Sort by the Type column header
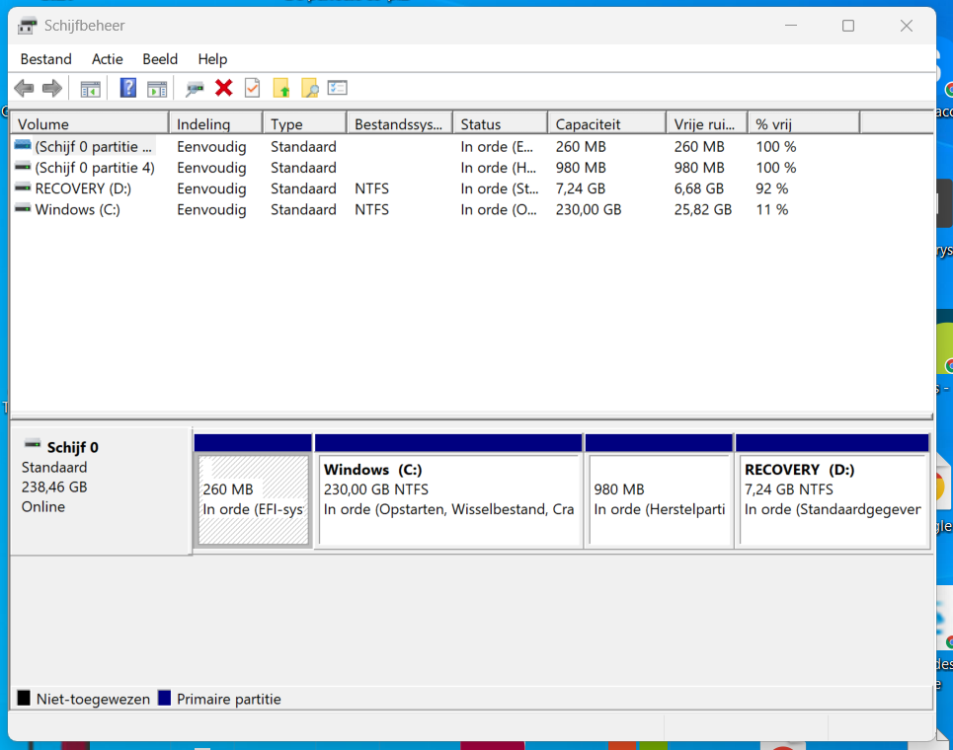 [x=304, y=124]
